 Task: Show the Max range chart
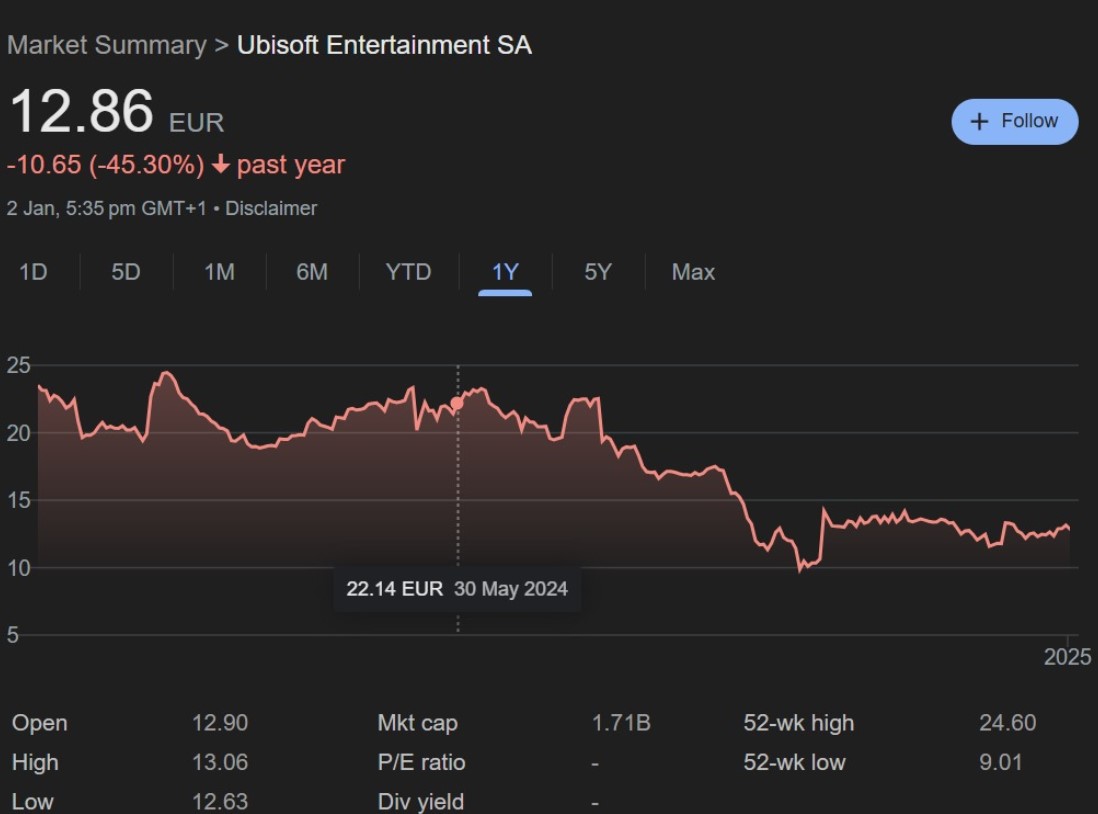(x=693, y=272)
